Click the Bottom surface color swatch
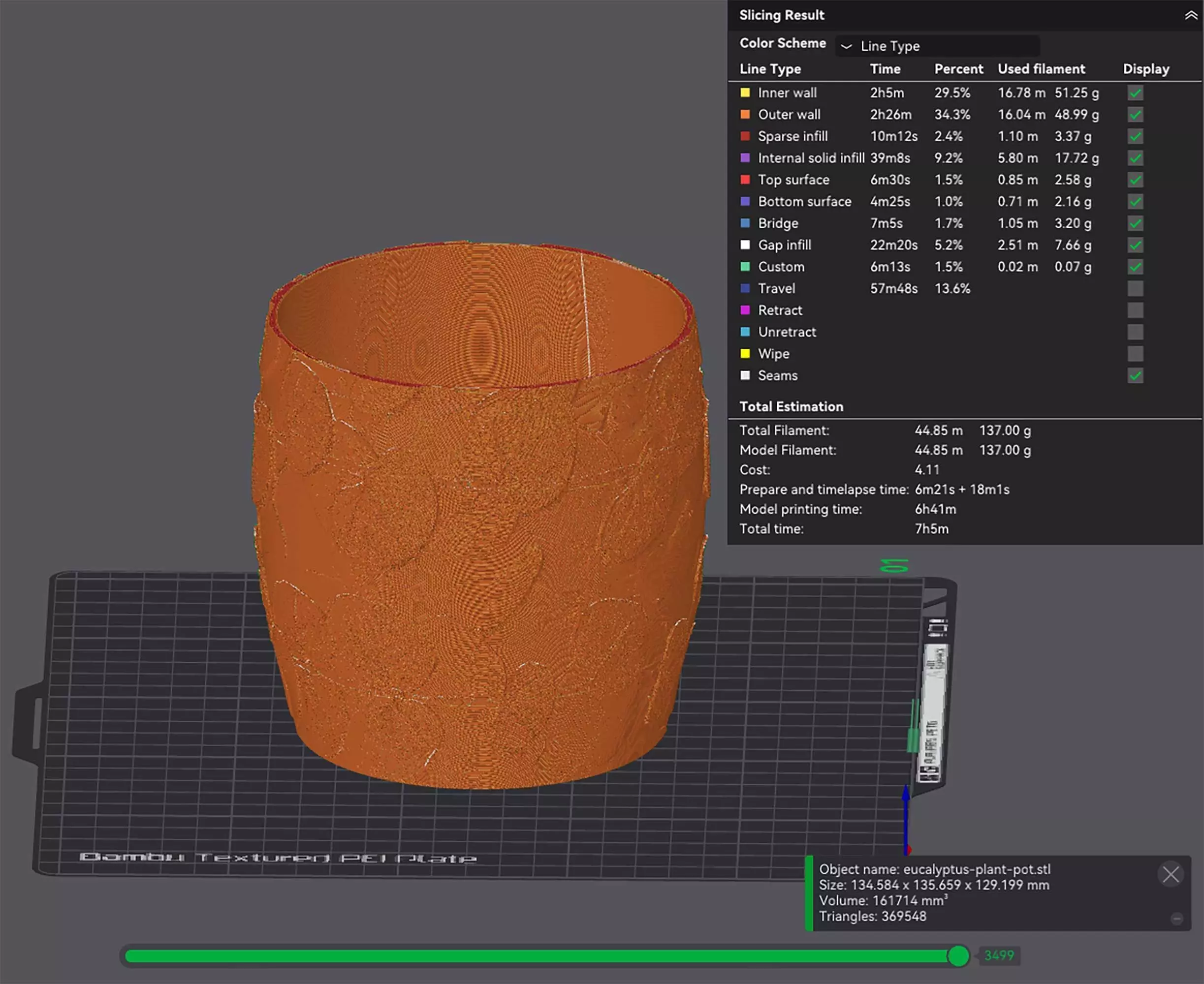The height and width of the screenshot is (984, 1204). click(x=745, y=201)
